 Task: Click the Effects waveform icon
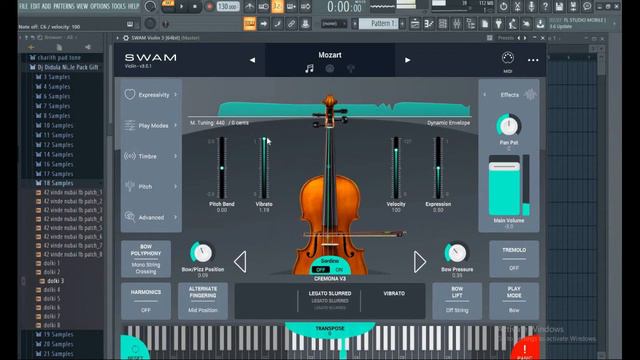click(530, 95)
